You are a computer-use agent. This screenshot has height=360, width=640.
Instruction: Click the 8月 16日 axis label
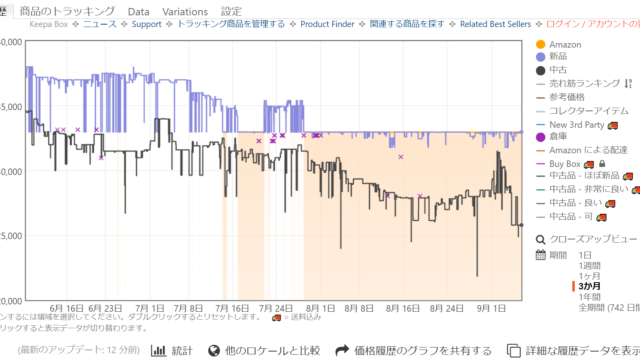coord(402,309)
